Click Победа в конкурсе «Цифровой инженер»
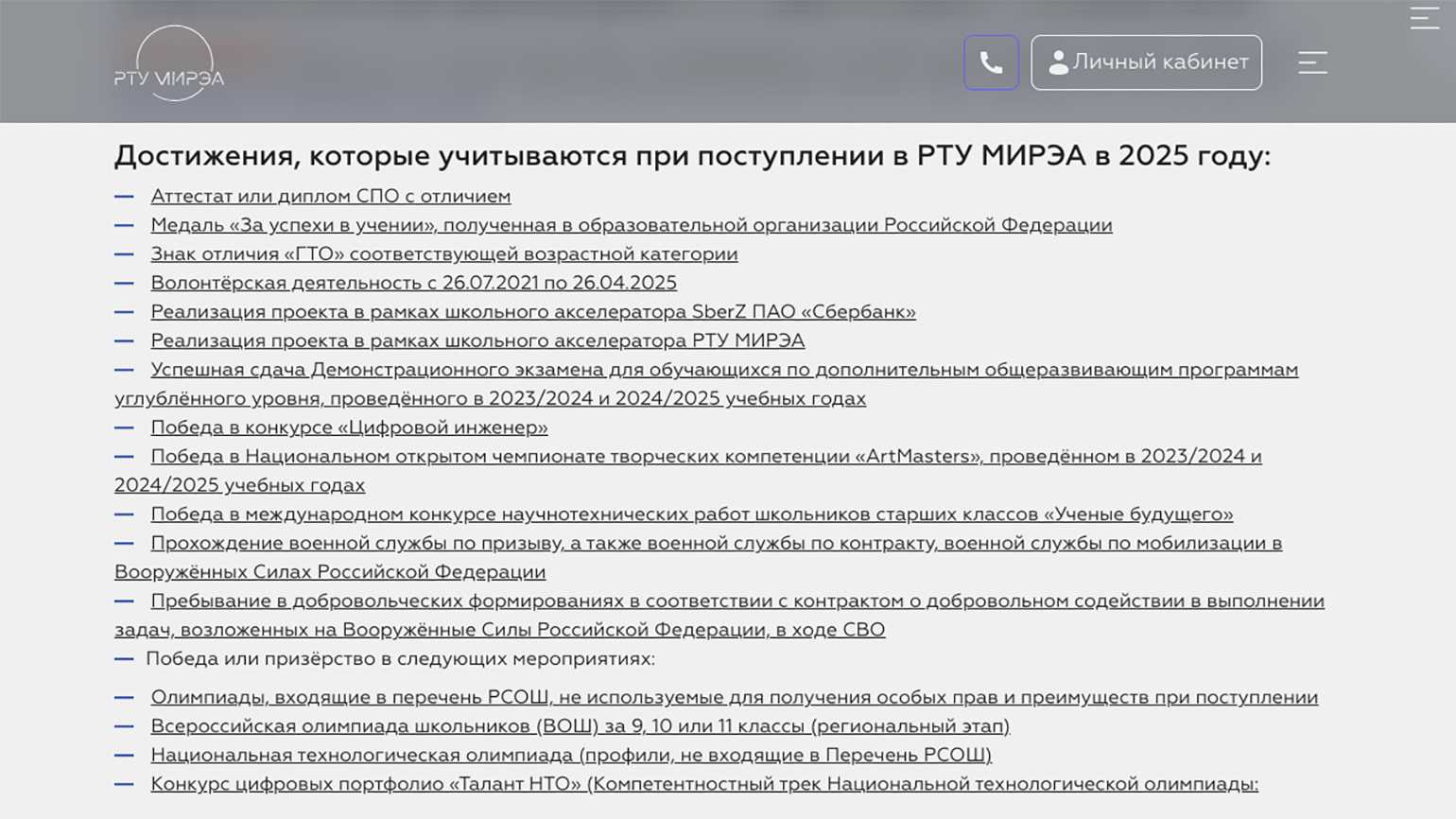 coord(349,427)
